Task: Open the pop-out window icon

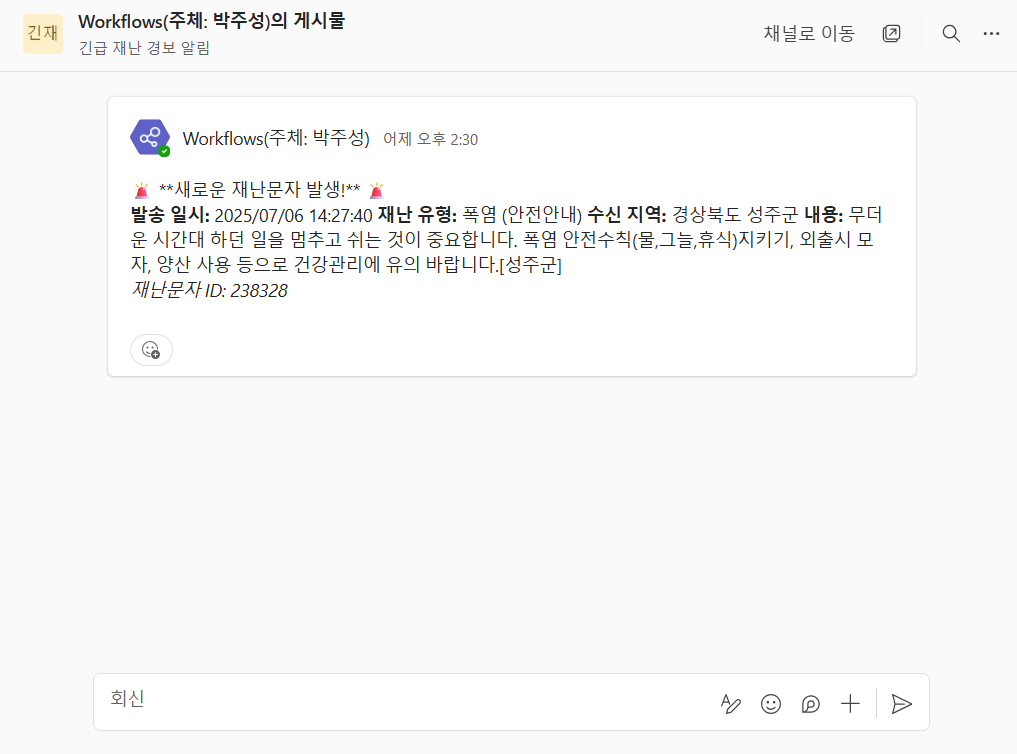Action: 891,34
